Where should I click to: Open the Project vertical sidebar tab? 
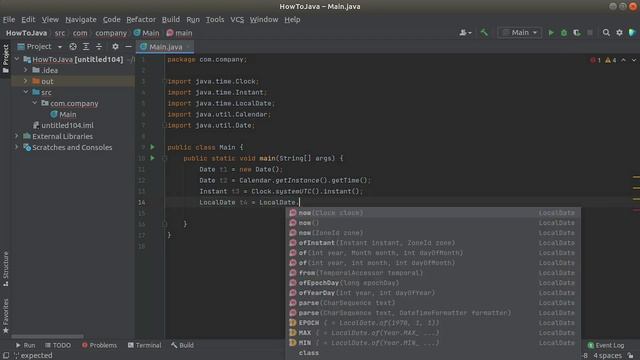pos(5,59)
